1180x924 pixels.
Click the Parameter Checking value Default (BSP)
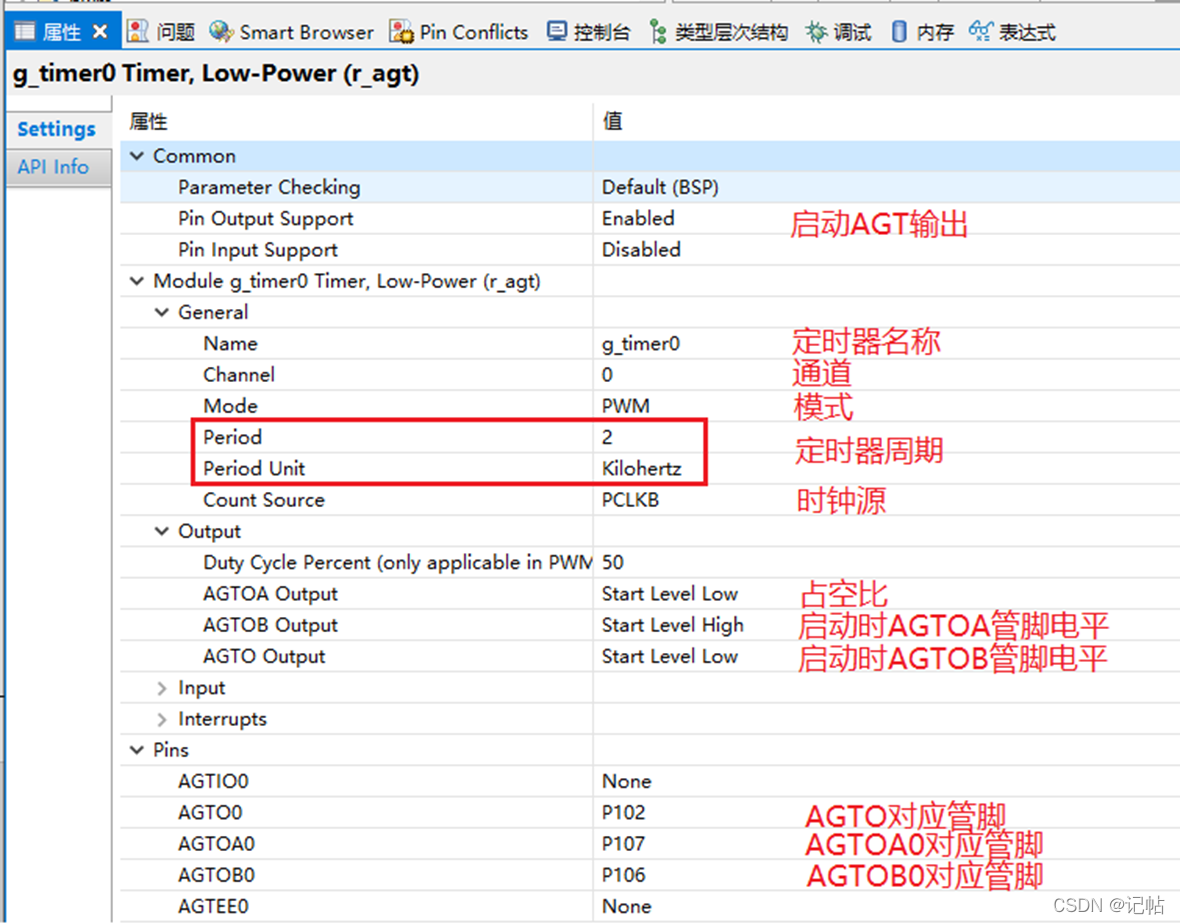(660, 187)
